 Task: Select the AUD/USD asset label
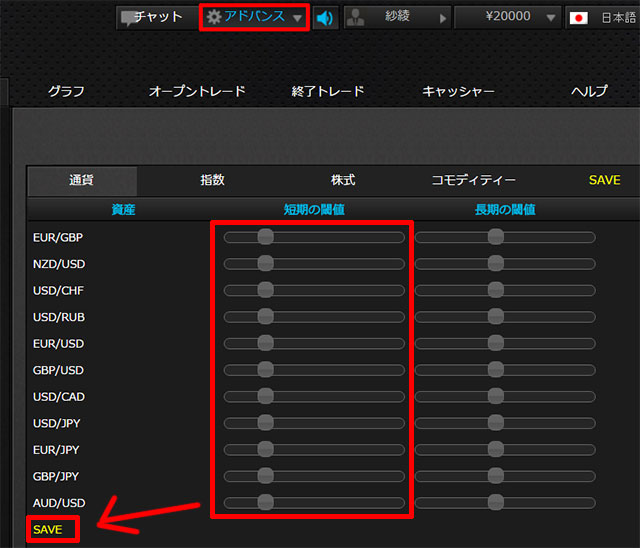pos(59,503)
